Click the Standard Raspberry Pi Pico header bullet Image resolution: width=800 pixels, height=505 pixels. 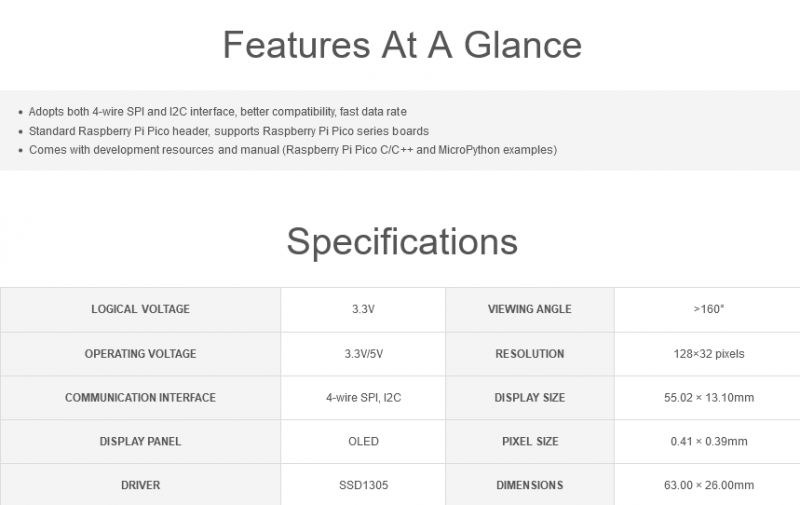tap(229, 131)
